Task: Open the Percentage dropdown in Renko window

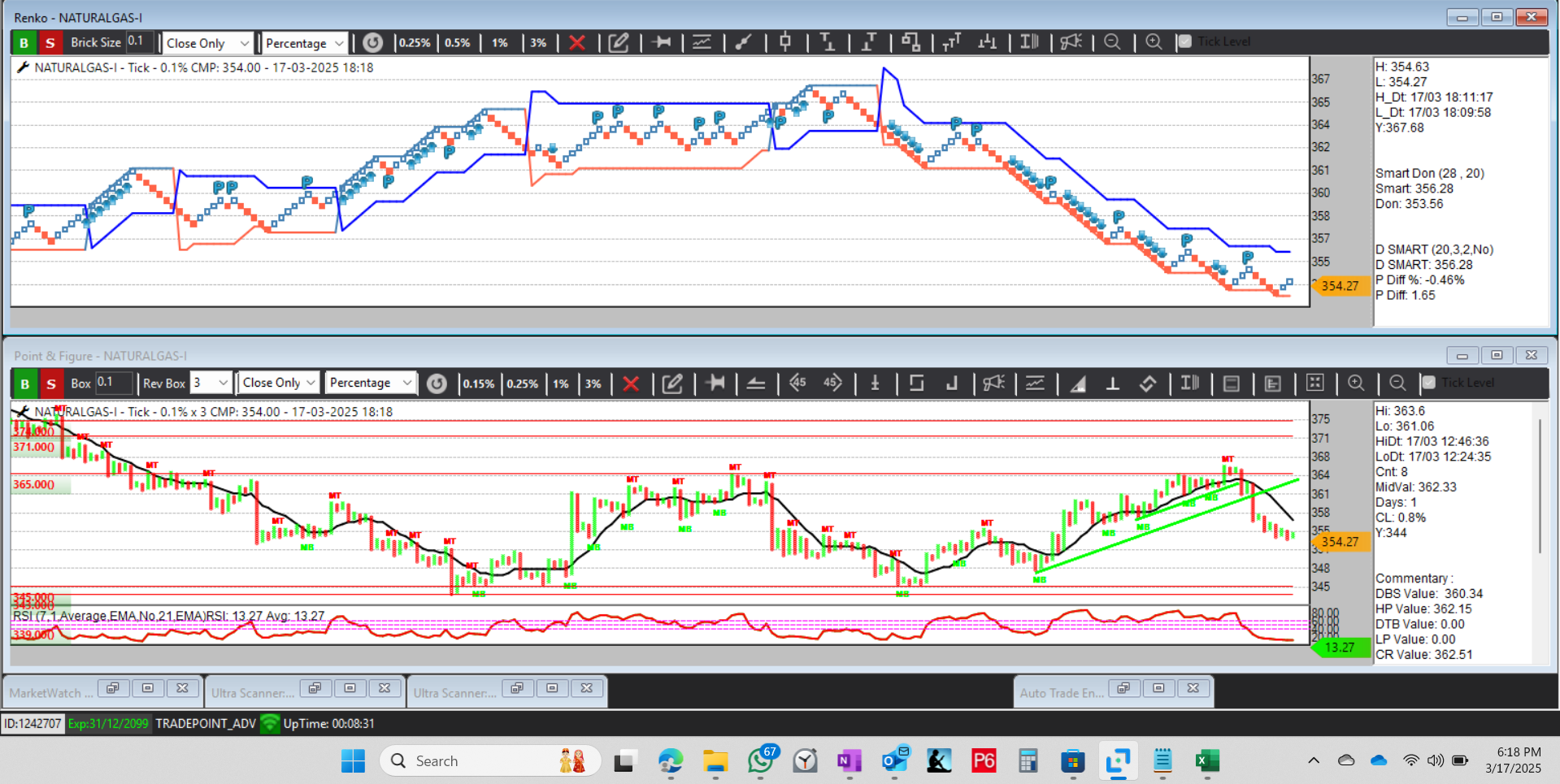Action: point(305,43)
